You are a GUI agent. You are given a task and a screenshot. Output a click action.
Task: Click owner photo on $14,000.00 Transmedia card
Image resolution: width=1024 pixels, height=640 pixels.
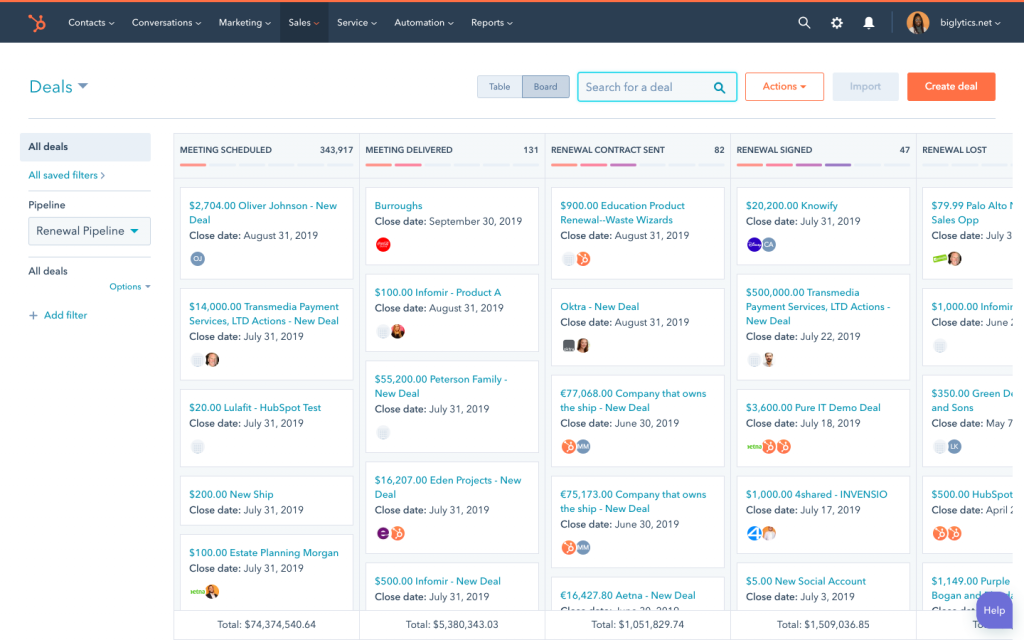point(212,360)
